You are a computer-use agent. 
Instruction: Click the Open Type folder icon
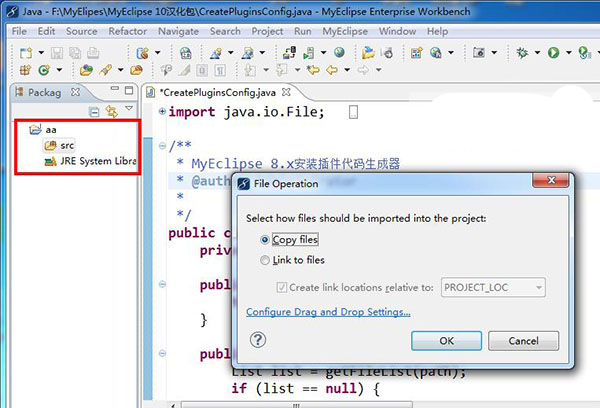(86, 70)
